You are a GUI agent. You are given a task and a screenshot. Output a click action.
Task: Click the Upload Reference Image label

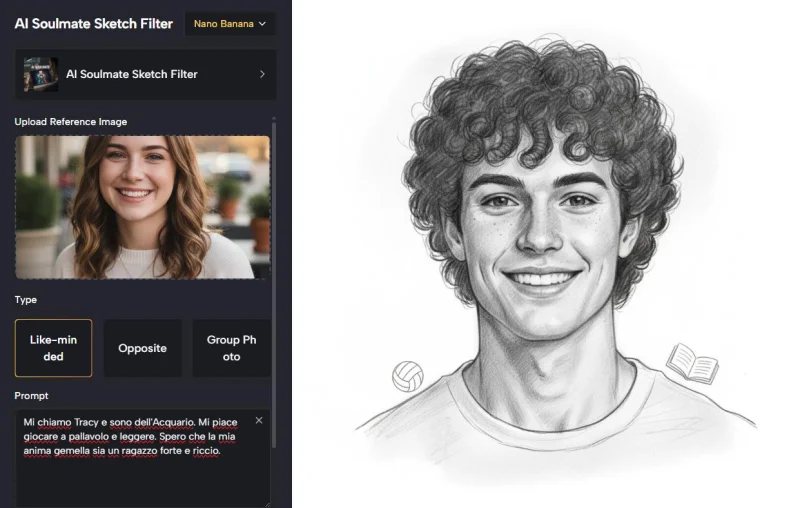[71, 122]
